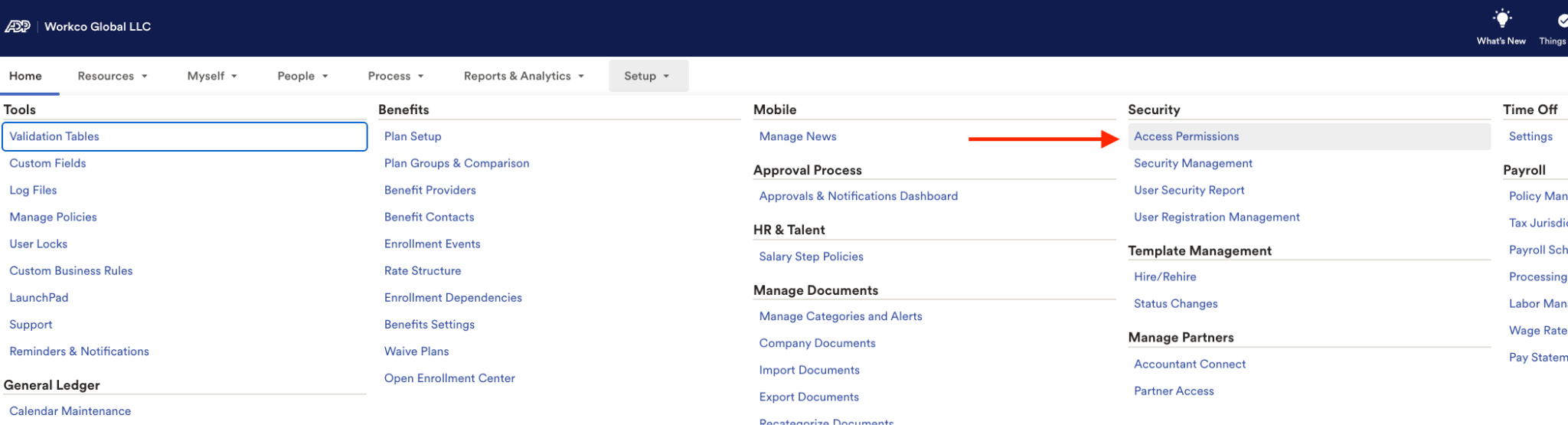Image resolution: width=1568 pixels, height=425 pixels.
Task: Open the Validation Tables link
Action: (x=54, y=136)
